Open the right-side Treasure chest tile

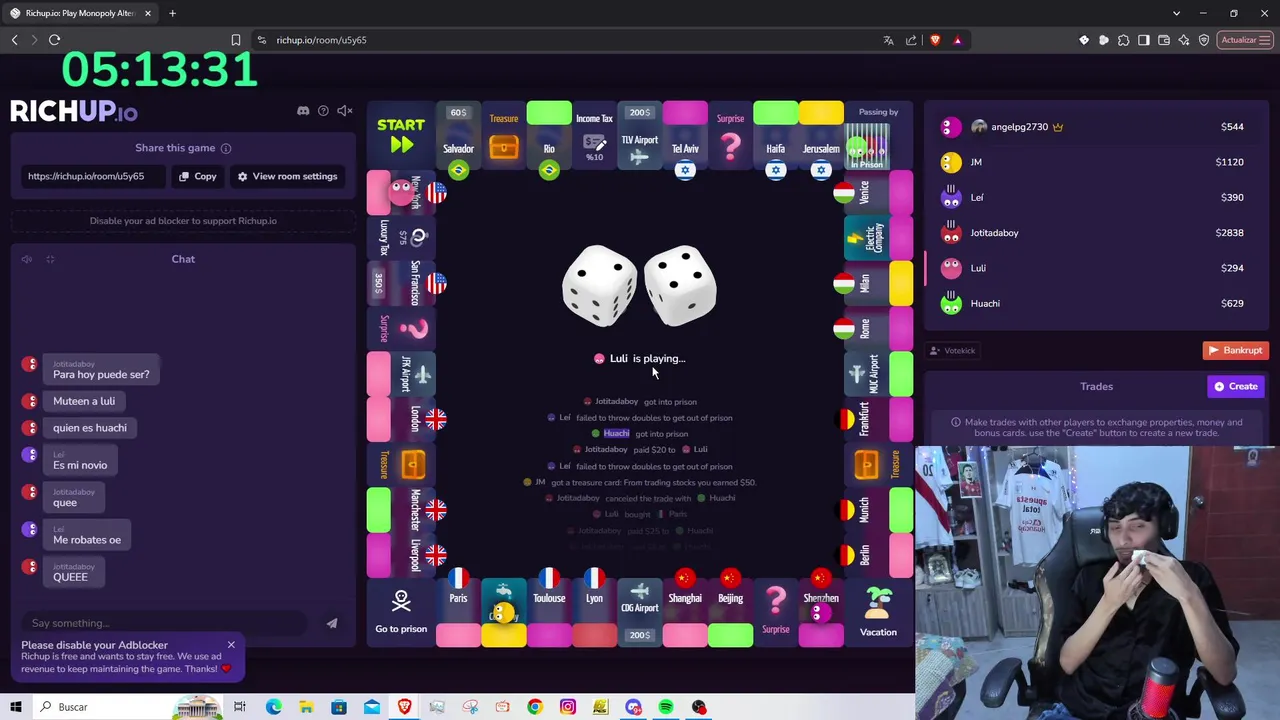tap(877, 464)
